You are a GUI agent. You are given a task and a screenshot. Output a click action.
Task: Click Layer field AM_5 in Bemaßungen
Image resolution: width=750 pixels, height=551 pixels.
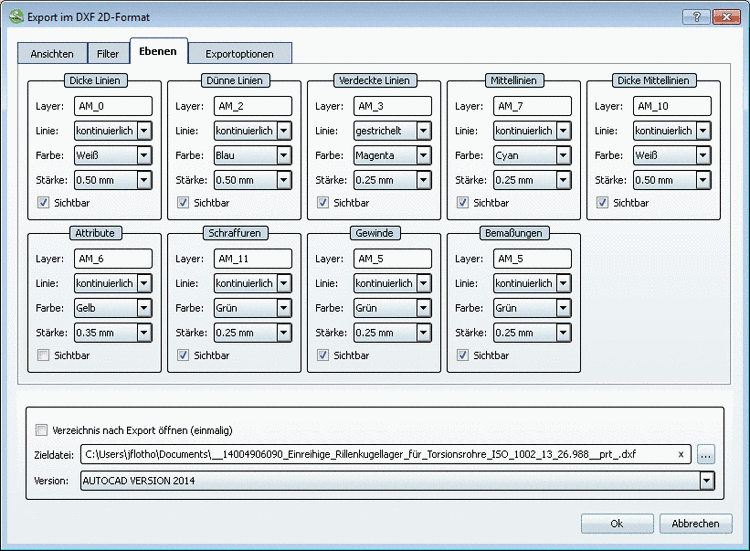(532, 259)
